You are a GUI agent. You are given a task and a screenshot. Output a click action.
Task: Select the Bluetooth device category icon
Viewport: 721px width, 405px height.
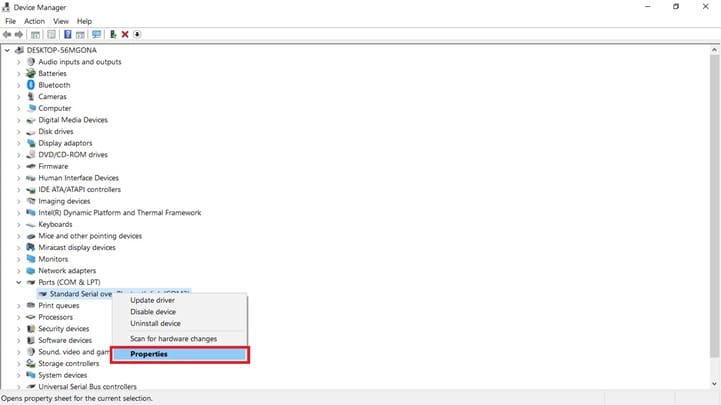pos(31,85)
